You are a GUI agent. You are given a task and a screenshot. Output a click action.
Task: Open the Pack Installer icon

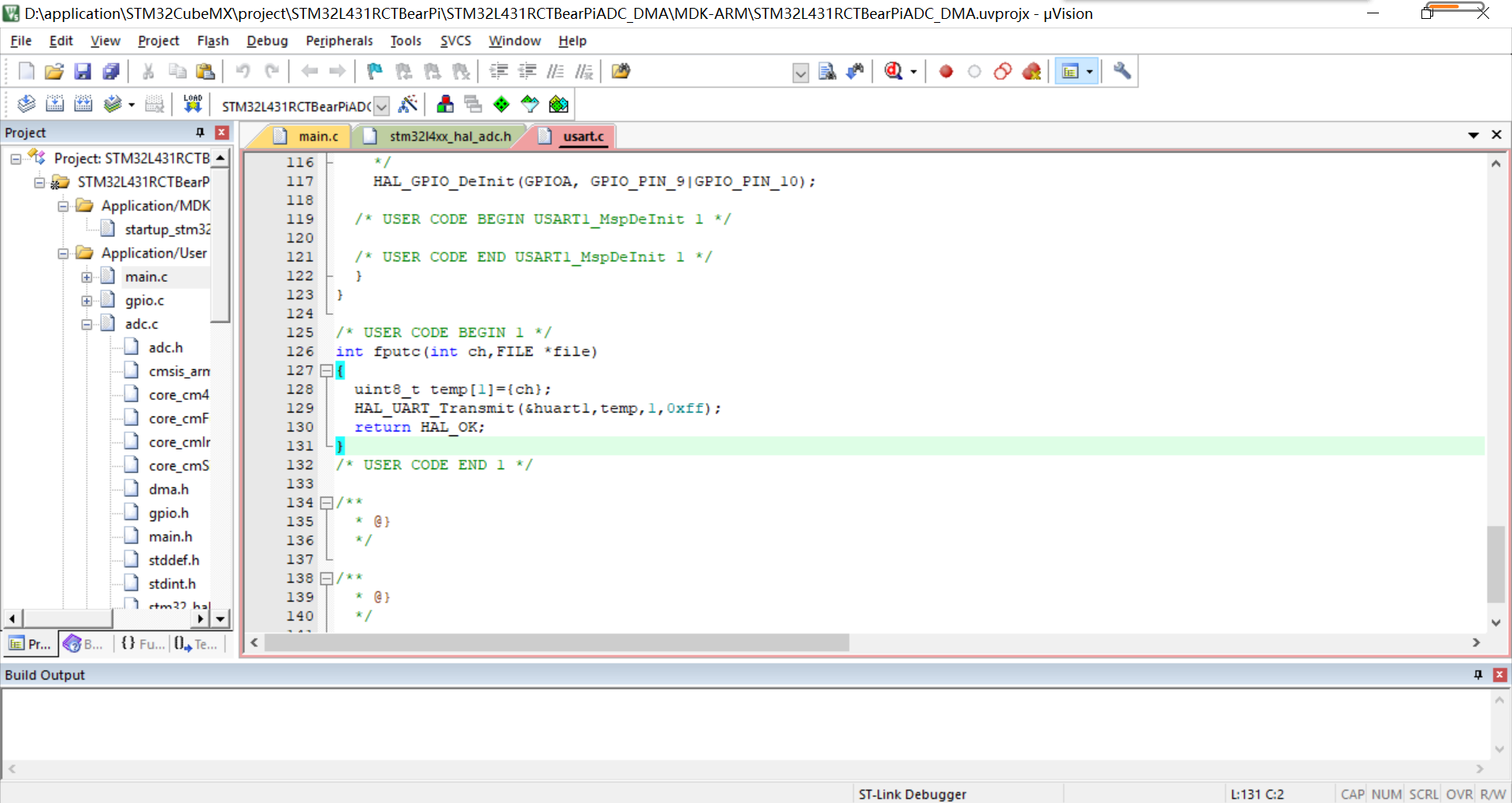(558, 104)
